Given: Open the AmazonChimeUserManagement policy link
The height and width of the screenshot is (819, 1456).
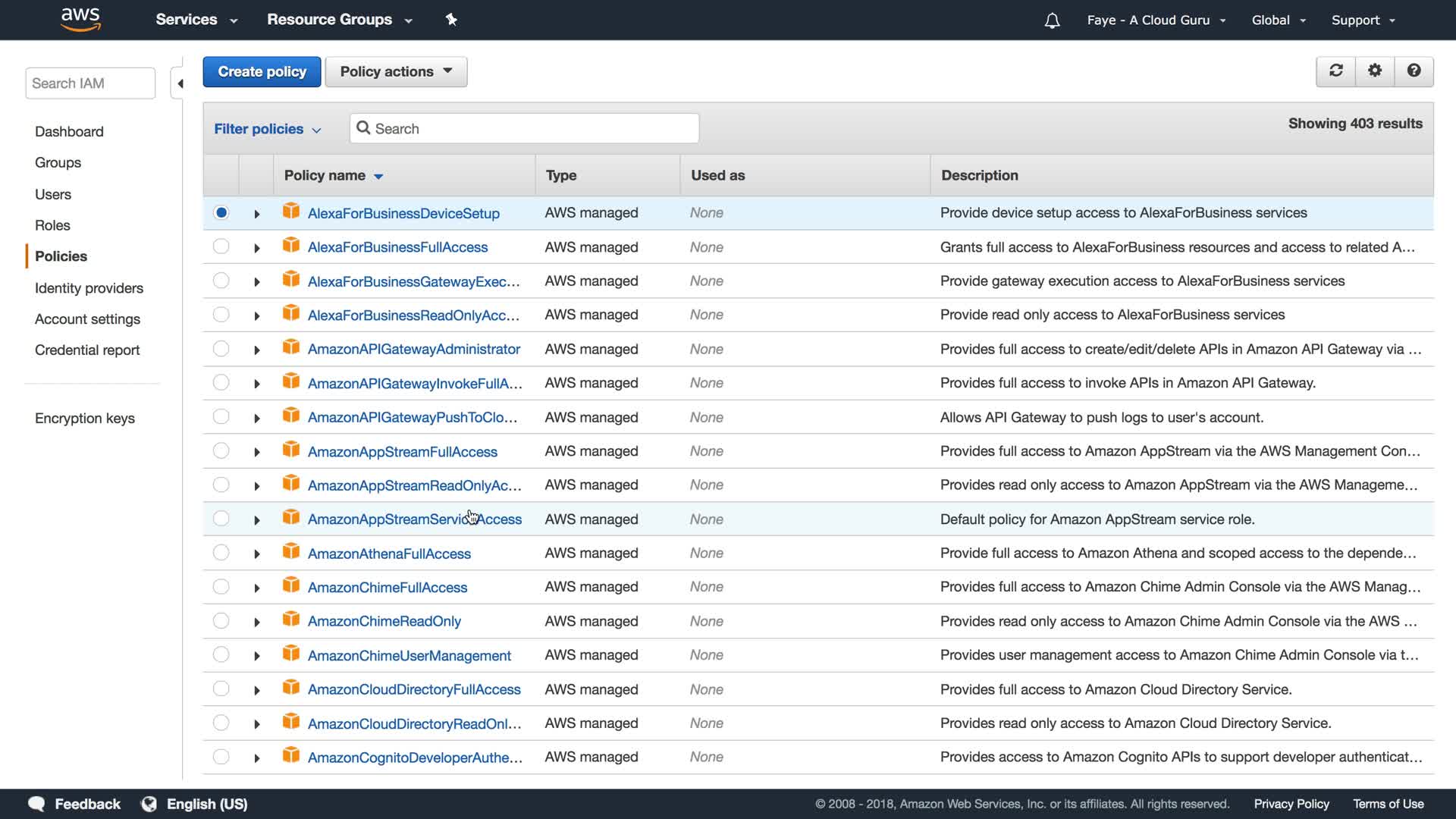Looking at the screenshot, I should (409, 655).
